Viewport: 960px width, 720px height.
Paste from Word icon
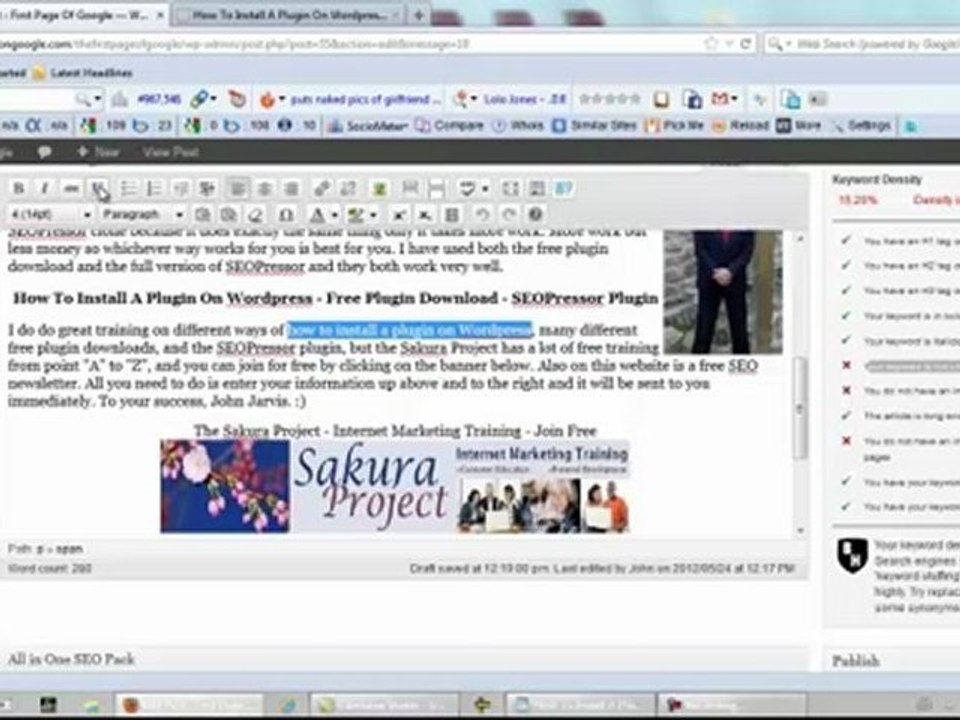pyautogui.click(x=228, y=215)
